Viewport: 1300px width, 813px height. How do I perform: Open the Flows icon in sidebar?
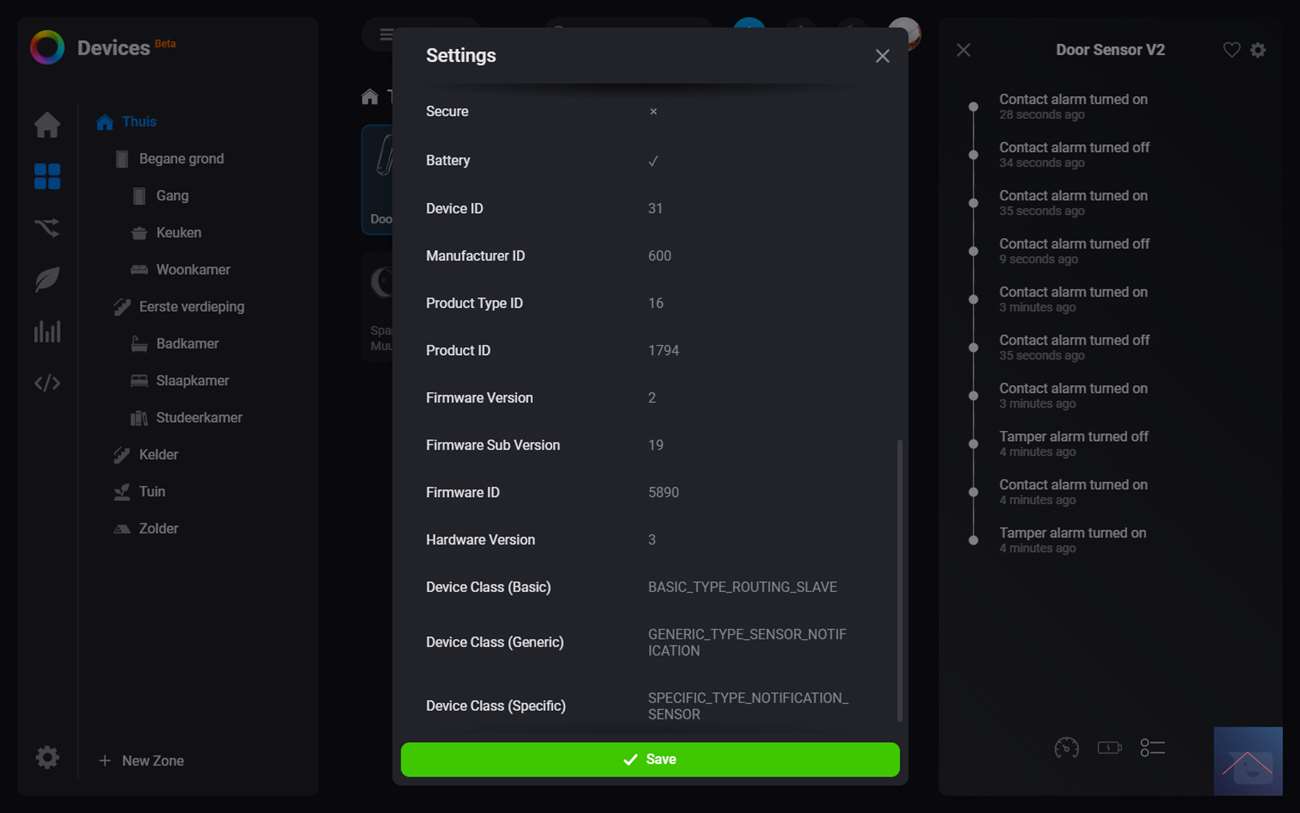click(47, 228)
